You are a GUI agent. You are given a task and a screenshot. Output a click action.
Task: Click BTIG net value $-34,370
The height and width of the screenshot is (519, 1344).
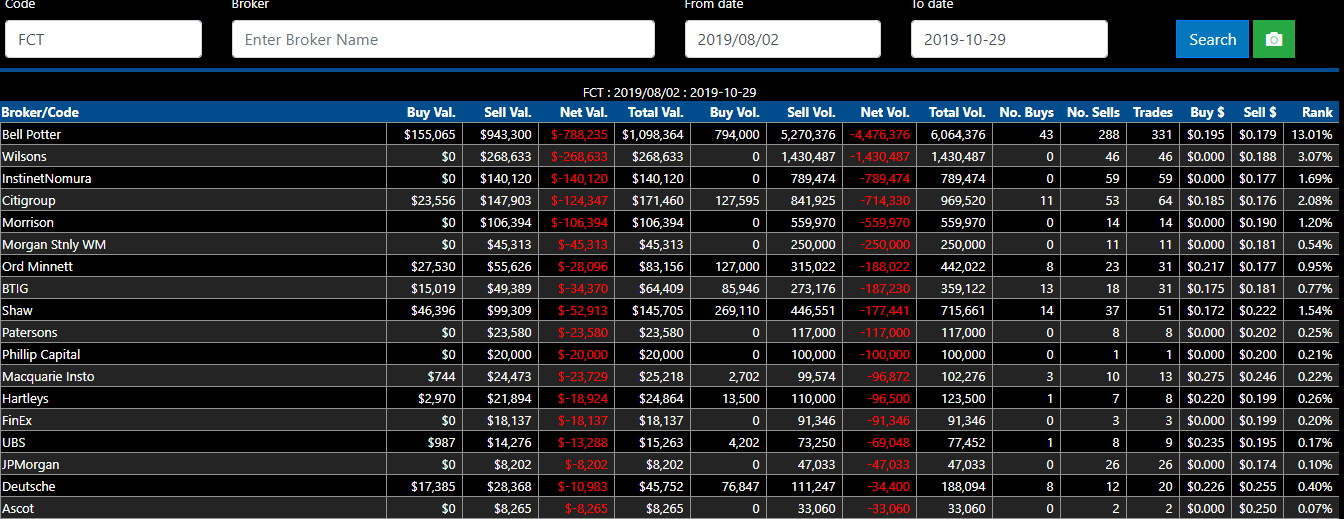[x=583, y=288]
